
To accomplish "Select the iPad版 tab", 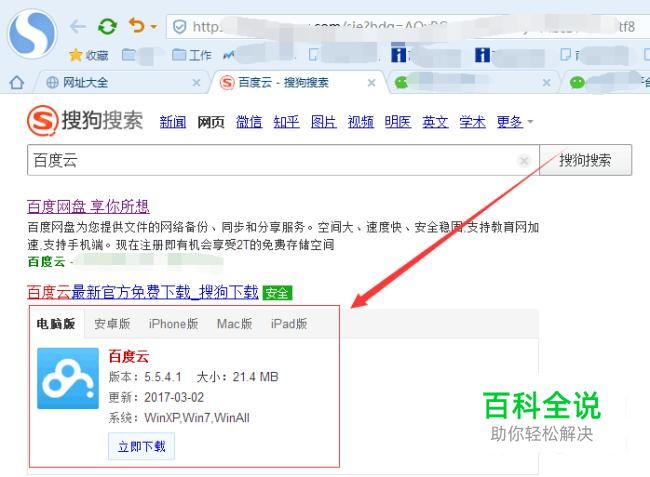I will (289, 324).
